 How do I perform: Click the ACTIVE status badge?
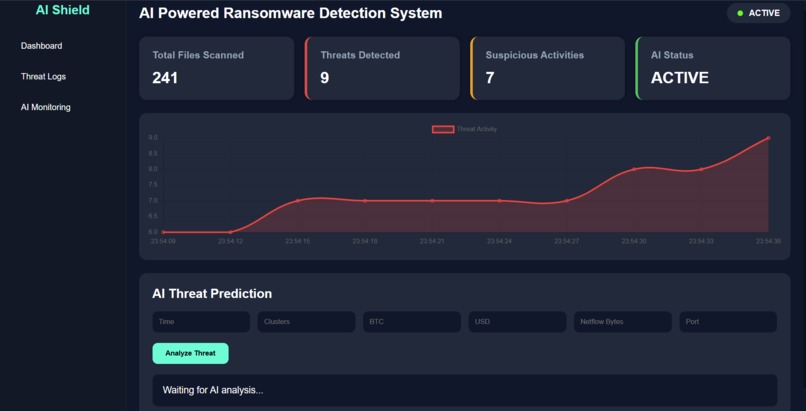point(758,13)
